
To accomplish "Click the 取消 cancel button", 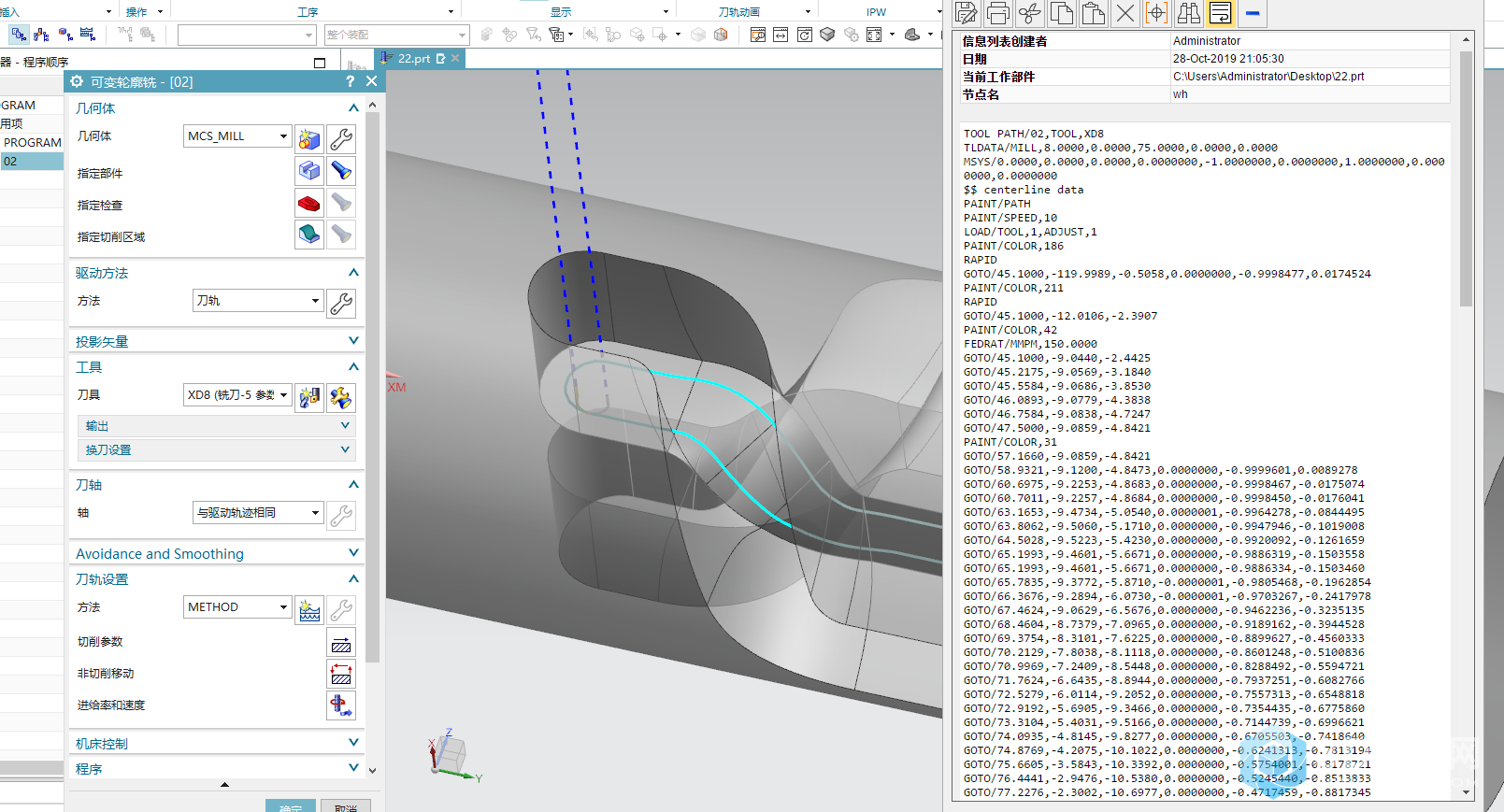I will click(346, 806).
